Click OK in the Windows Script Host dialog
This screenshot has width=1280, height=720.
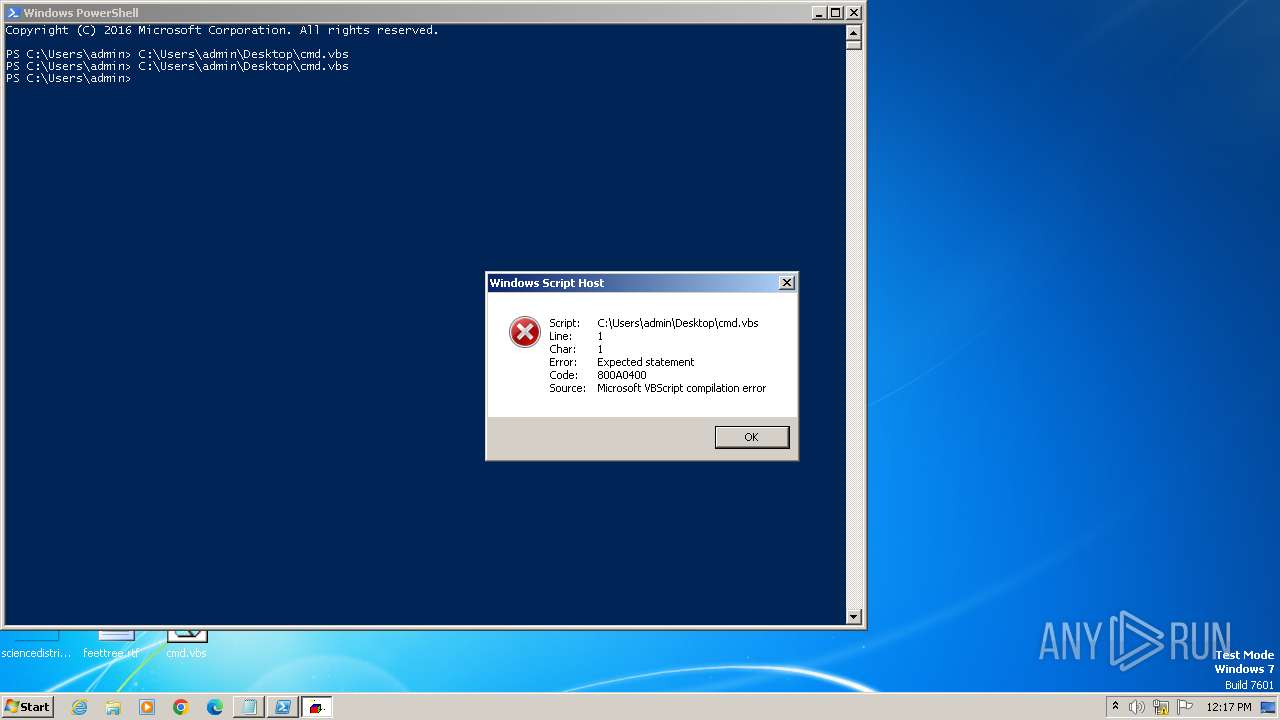click(x=751, y=437)
